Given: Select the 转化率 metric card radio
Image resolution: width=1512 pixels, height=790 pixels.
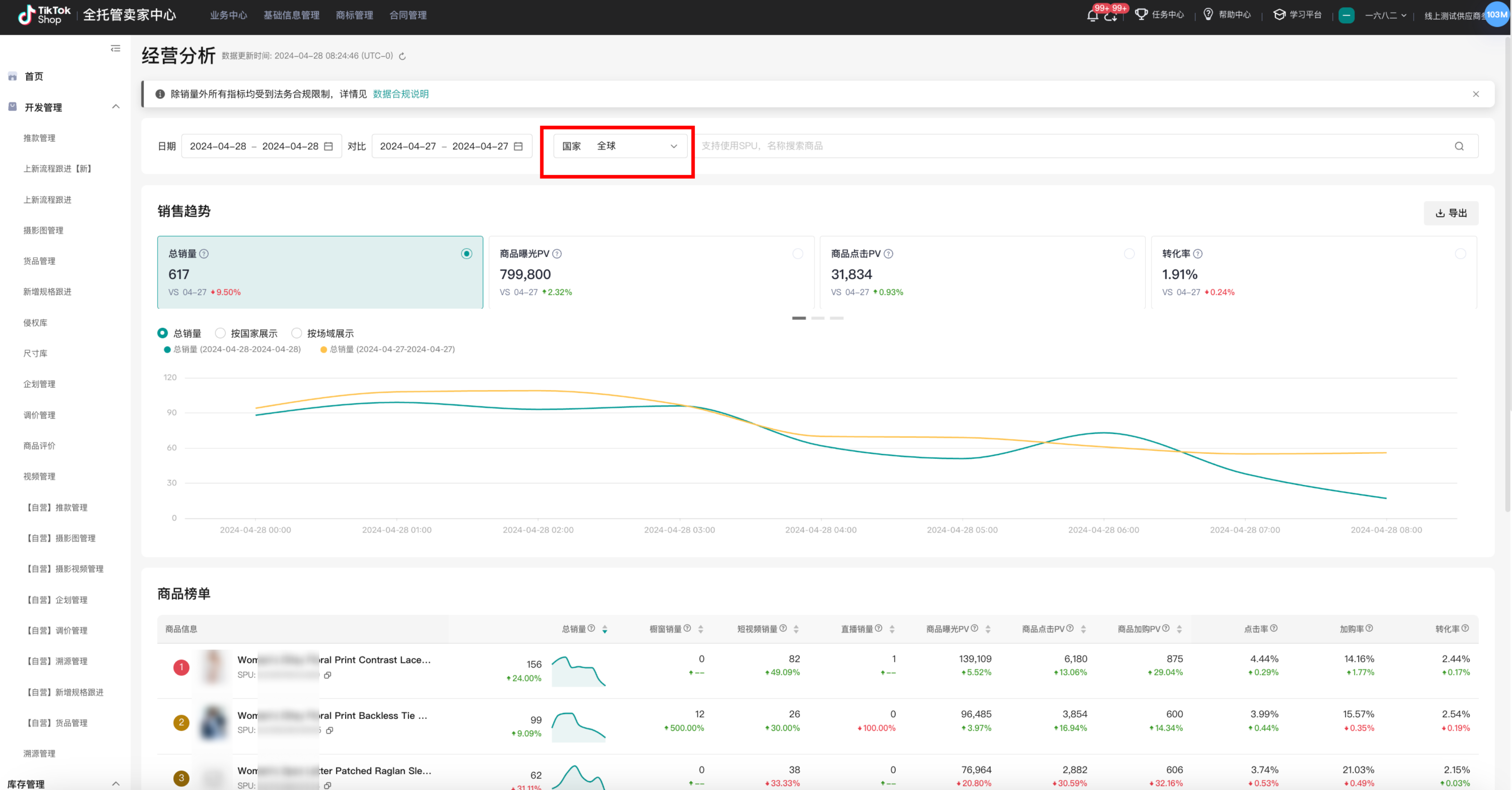Looking at the screenshot, I should [x=1460, y=254].
